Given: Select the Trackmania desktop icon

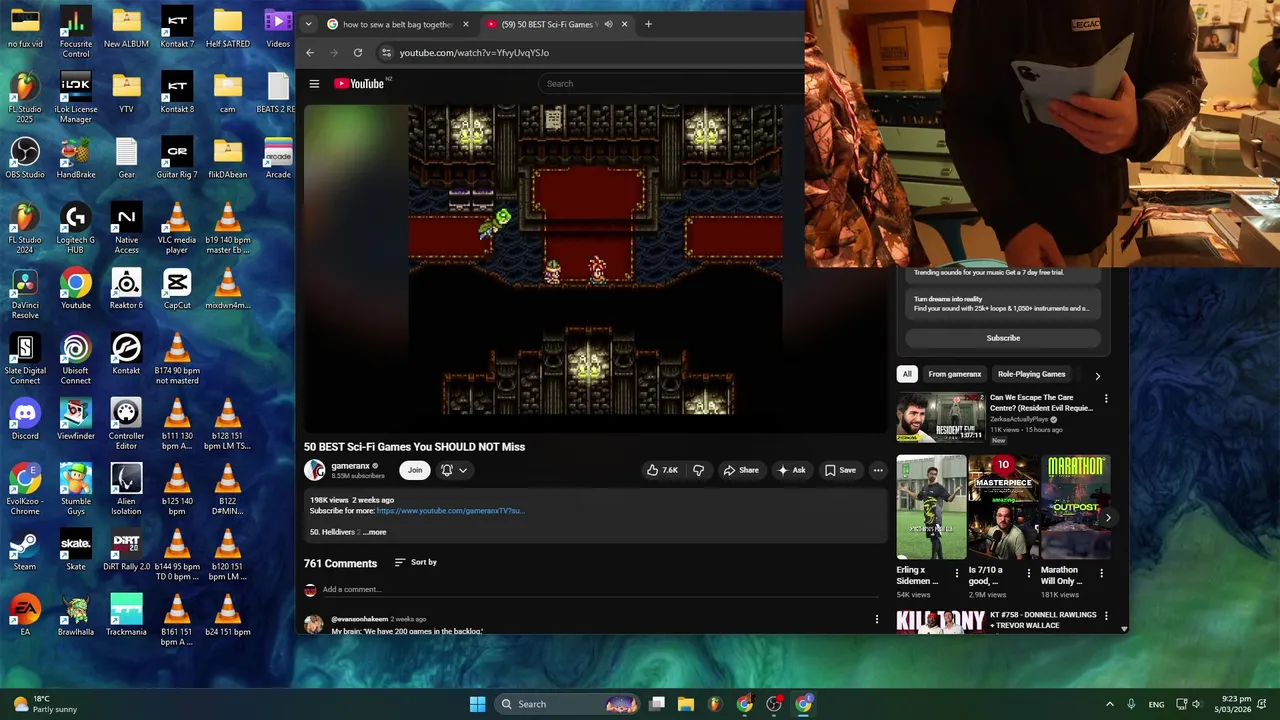Looking at the screenshot, I should point(126,615).
